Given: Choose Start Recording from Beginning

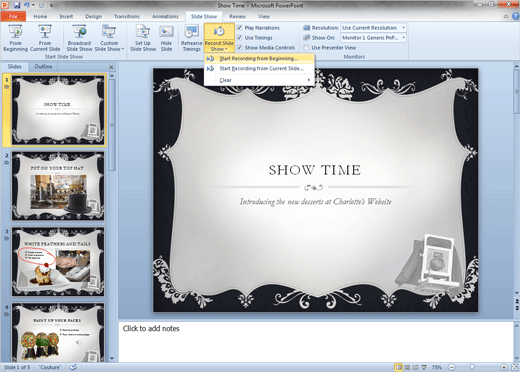Looking at the screenshot, I should coord(259,58).
